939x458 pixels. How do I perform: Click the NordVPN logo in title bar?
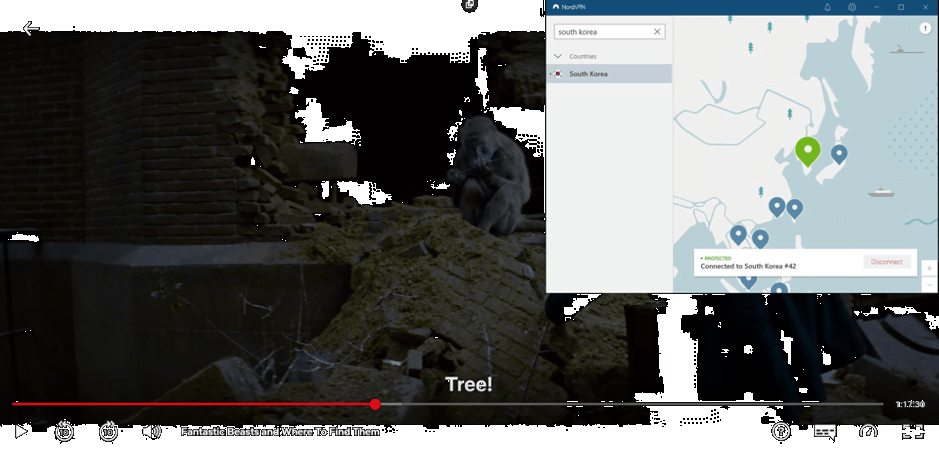(x=555, y=7)
